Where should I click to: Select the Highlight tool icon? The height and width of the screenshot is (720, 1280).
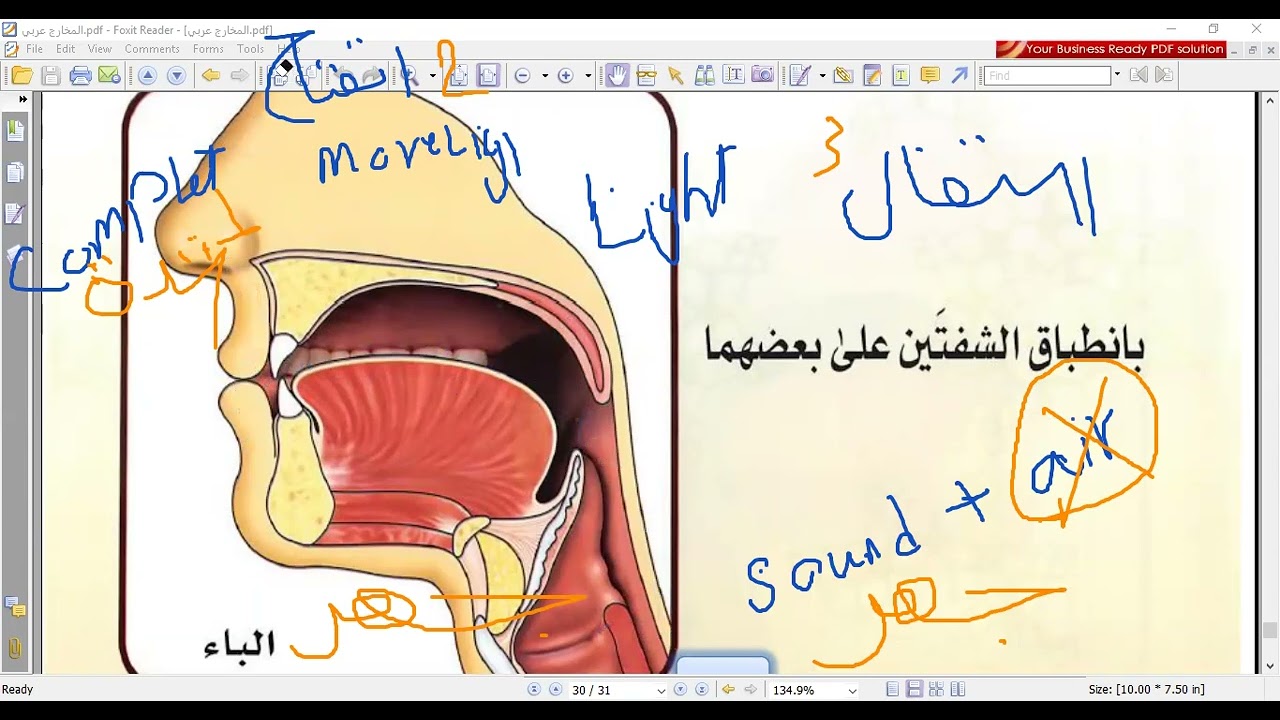click(872, 75)
